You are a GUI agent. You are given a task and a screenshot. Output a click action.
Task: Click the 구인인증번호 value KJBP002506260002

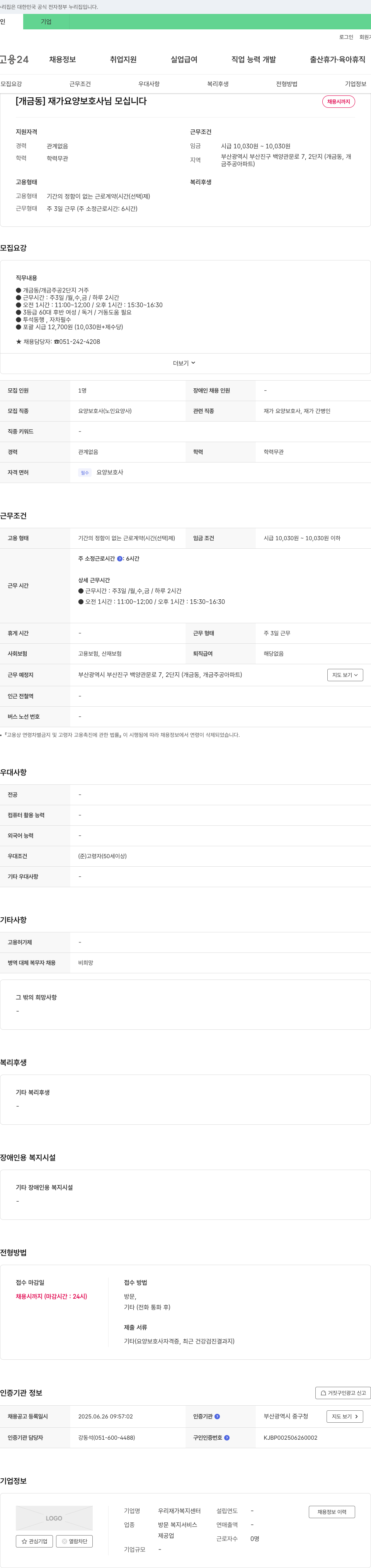click(291, 1438)
